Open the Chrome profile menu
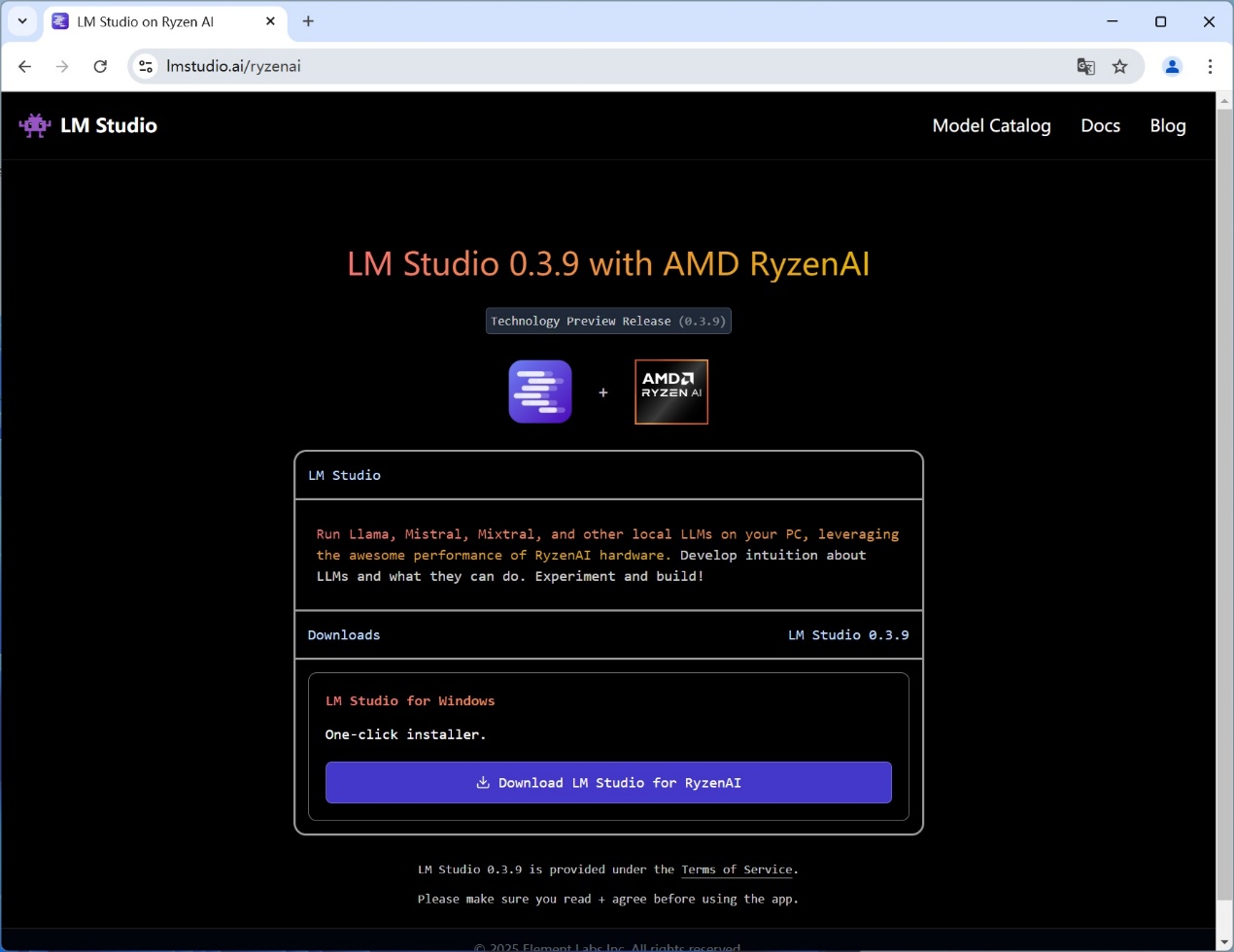The image size is (1234, 952). [x=1172, y=66]
